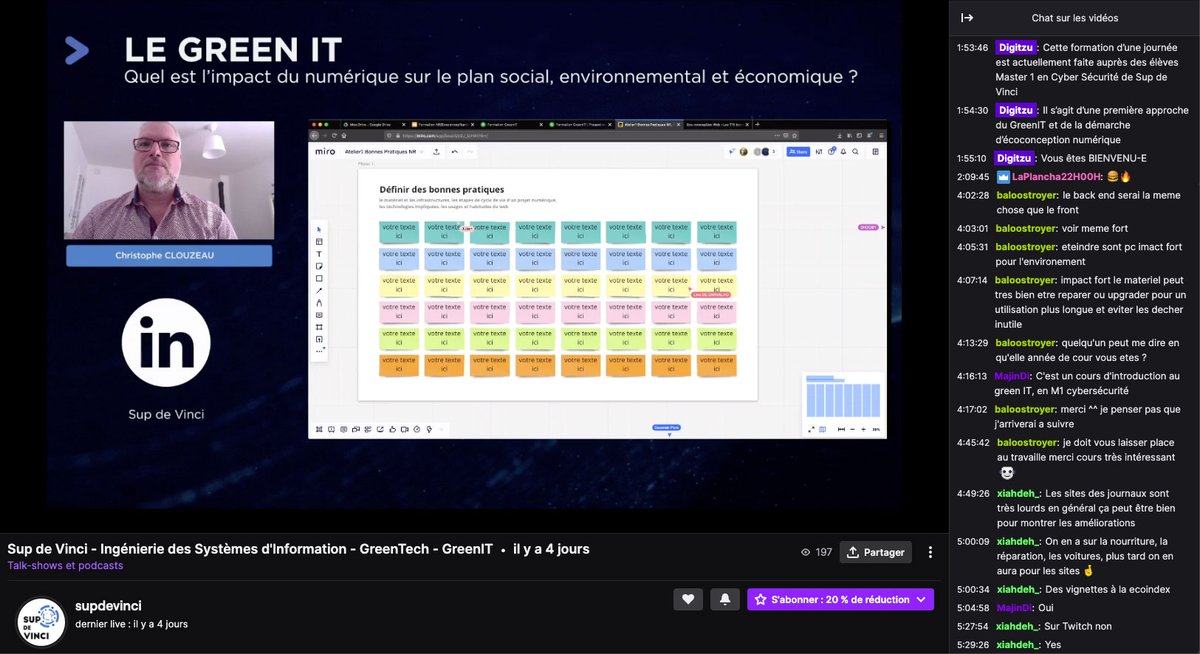The image size is (1200, 654).
Task: Jump to chat timestamp 5:00:09
Action: point(972,541)
